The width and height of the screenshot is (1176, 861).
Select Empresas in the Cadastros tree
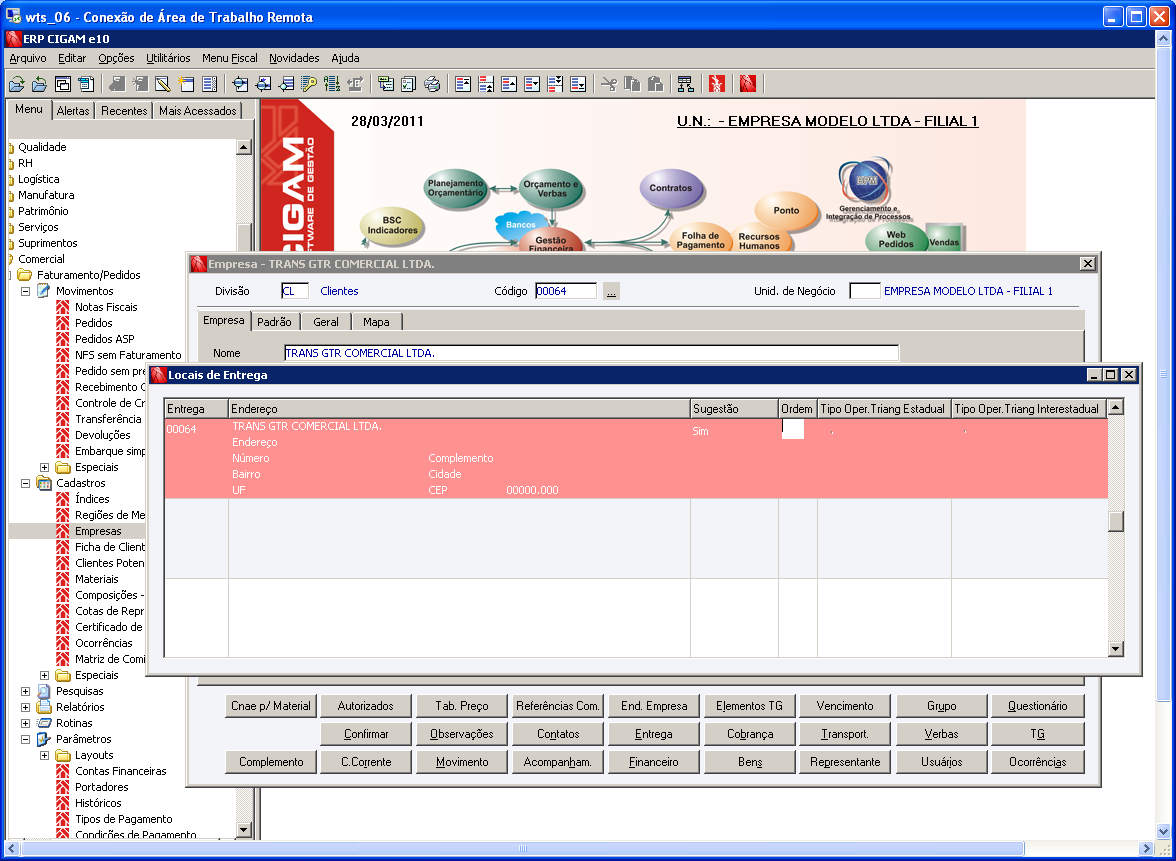pos(98,531)
